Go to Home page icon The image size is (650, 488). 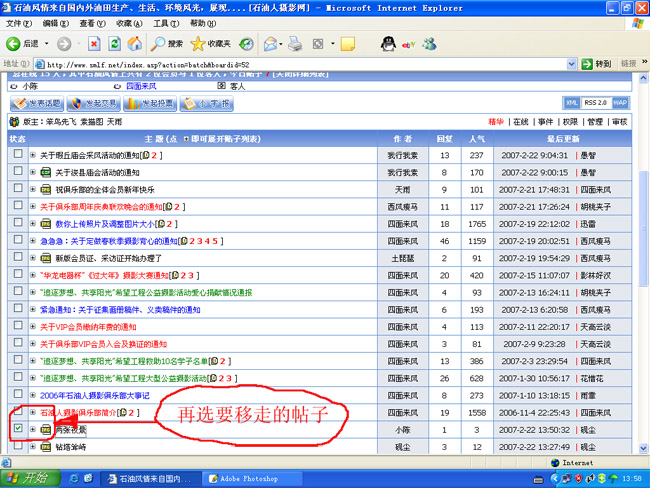pyautogui.click(x=134, y=44)
